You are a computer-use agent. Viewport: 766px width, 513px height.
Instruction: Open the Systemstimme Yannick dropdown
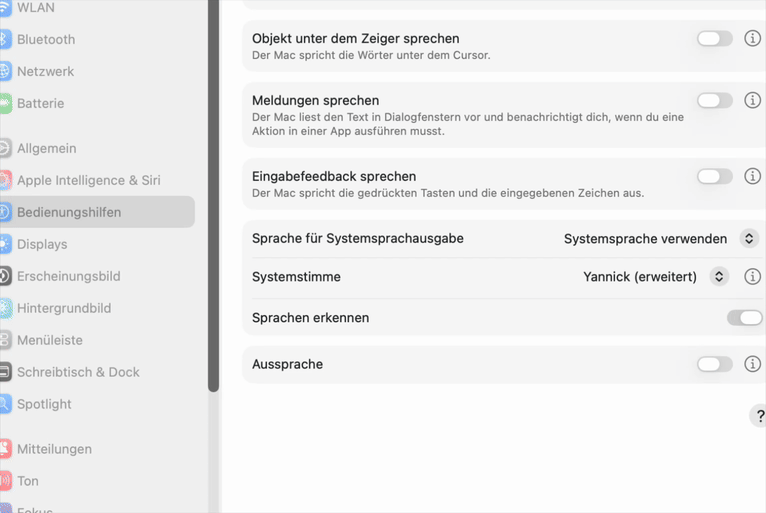pos(718,277)
